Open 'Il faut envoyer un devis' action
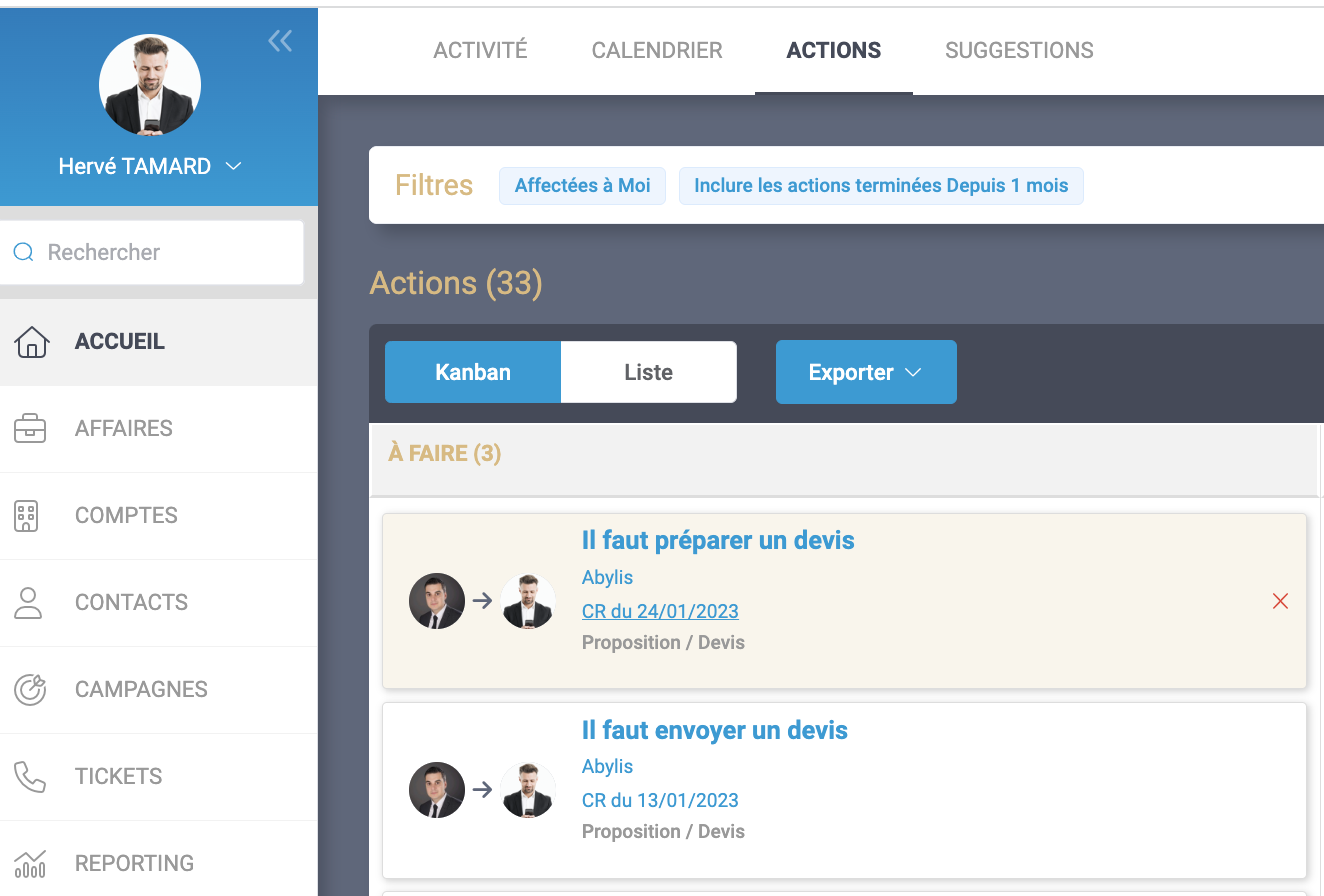Viewport: 1324px width, 896px height. [714, 731]
